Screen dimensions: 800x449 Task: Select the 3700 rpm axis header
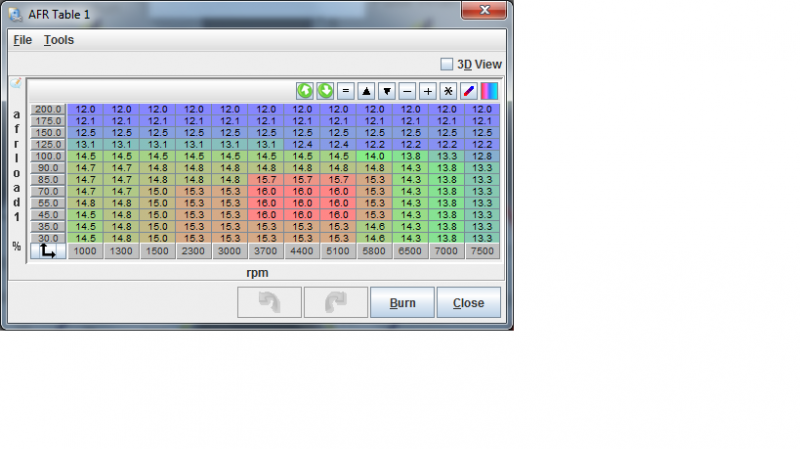click(x=266, y=251)
